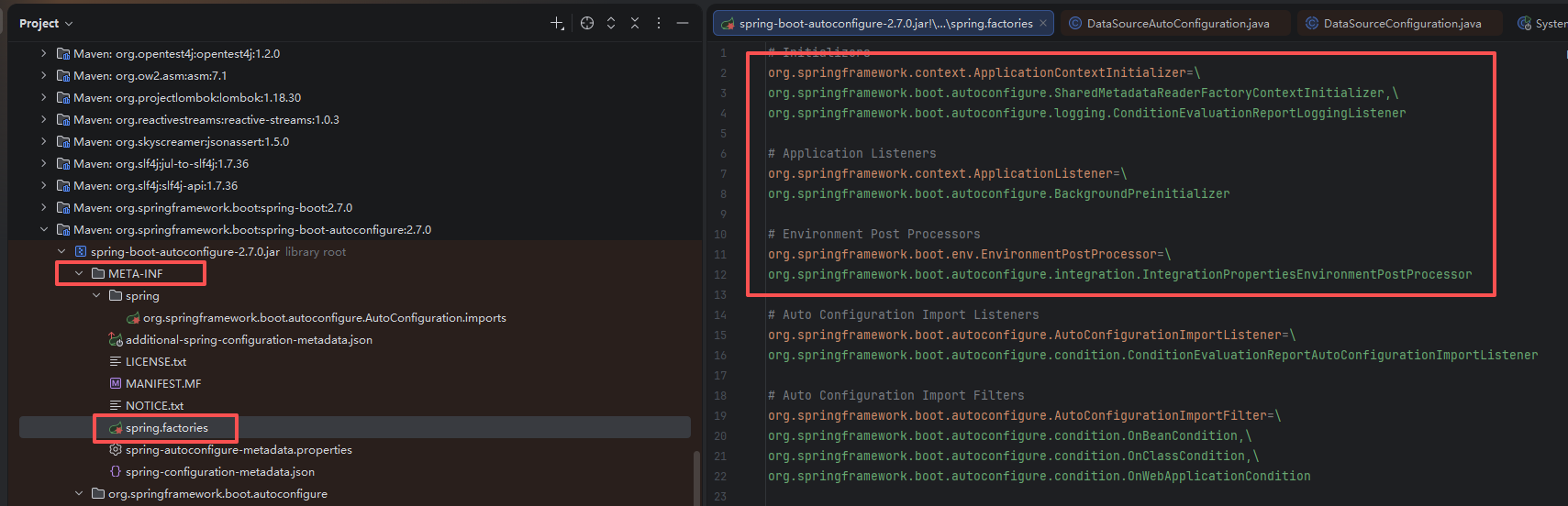The height and width of the screenshot is (506, 1568).
Task: Click '# Auto Configuration Import Filters' comment
Action: (x=896, y=395)
